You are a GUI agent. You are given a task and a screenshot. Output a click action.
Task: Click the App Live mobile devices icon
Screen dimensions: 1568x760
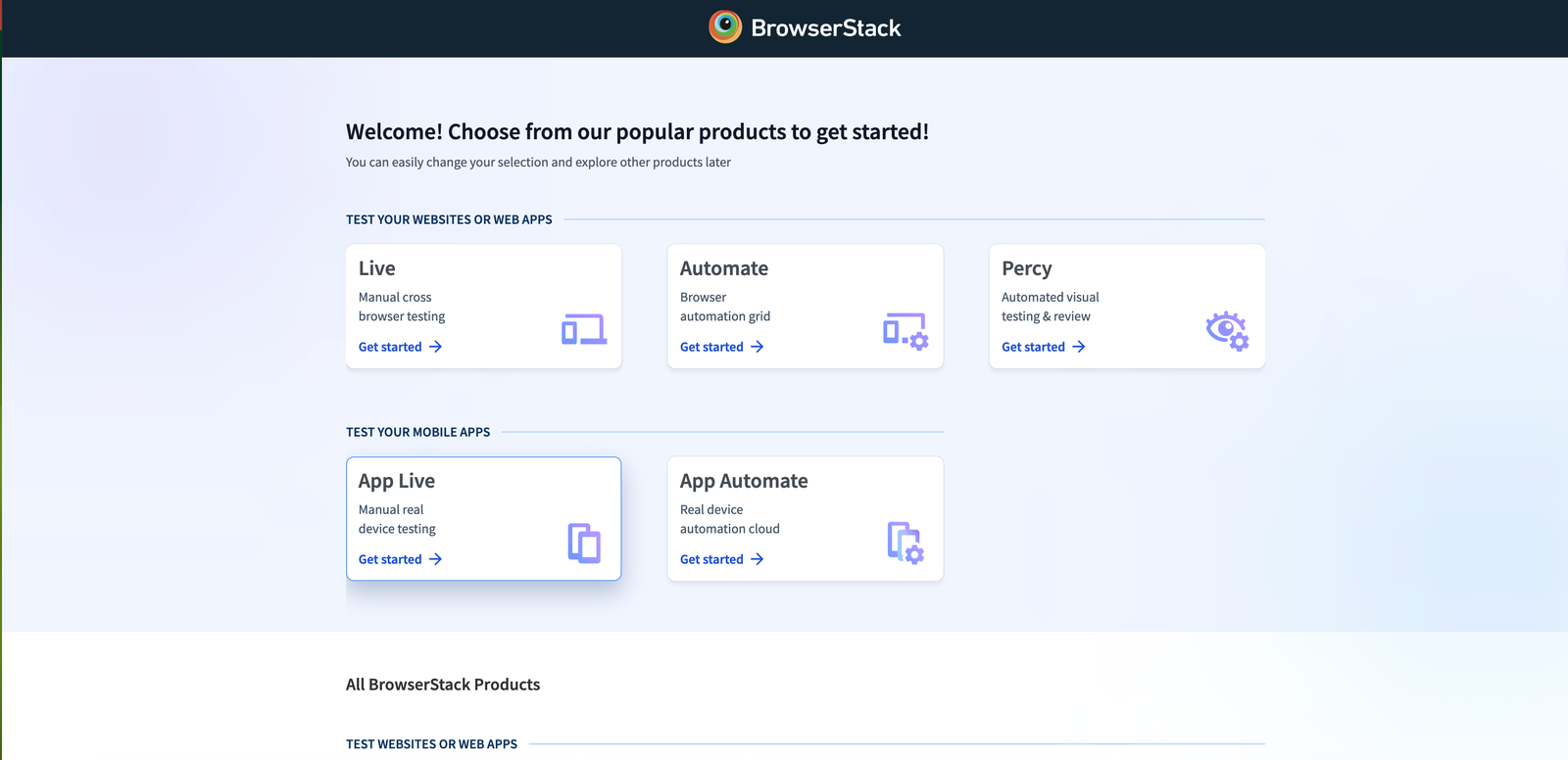pos(584,543)
